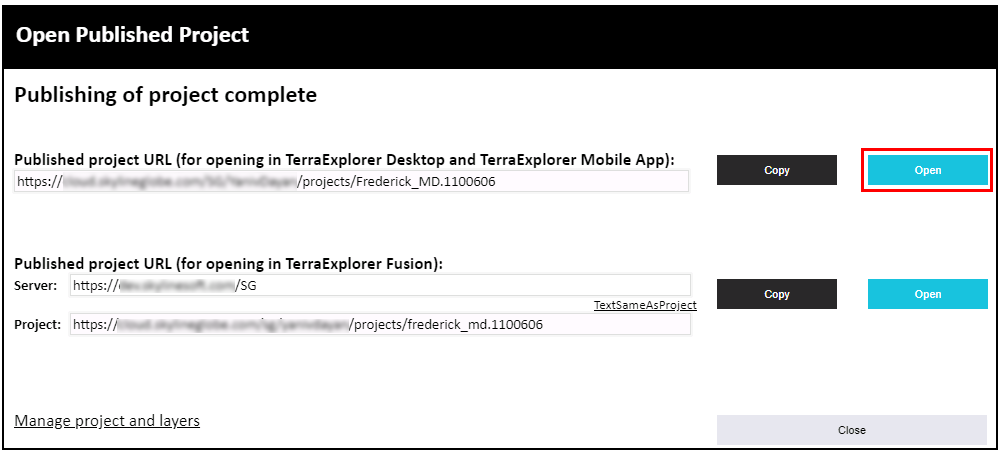Screen dimensions: 998x452
Task: Click the TextSameAsProject link
Action: point(645,305)
